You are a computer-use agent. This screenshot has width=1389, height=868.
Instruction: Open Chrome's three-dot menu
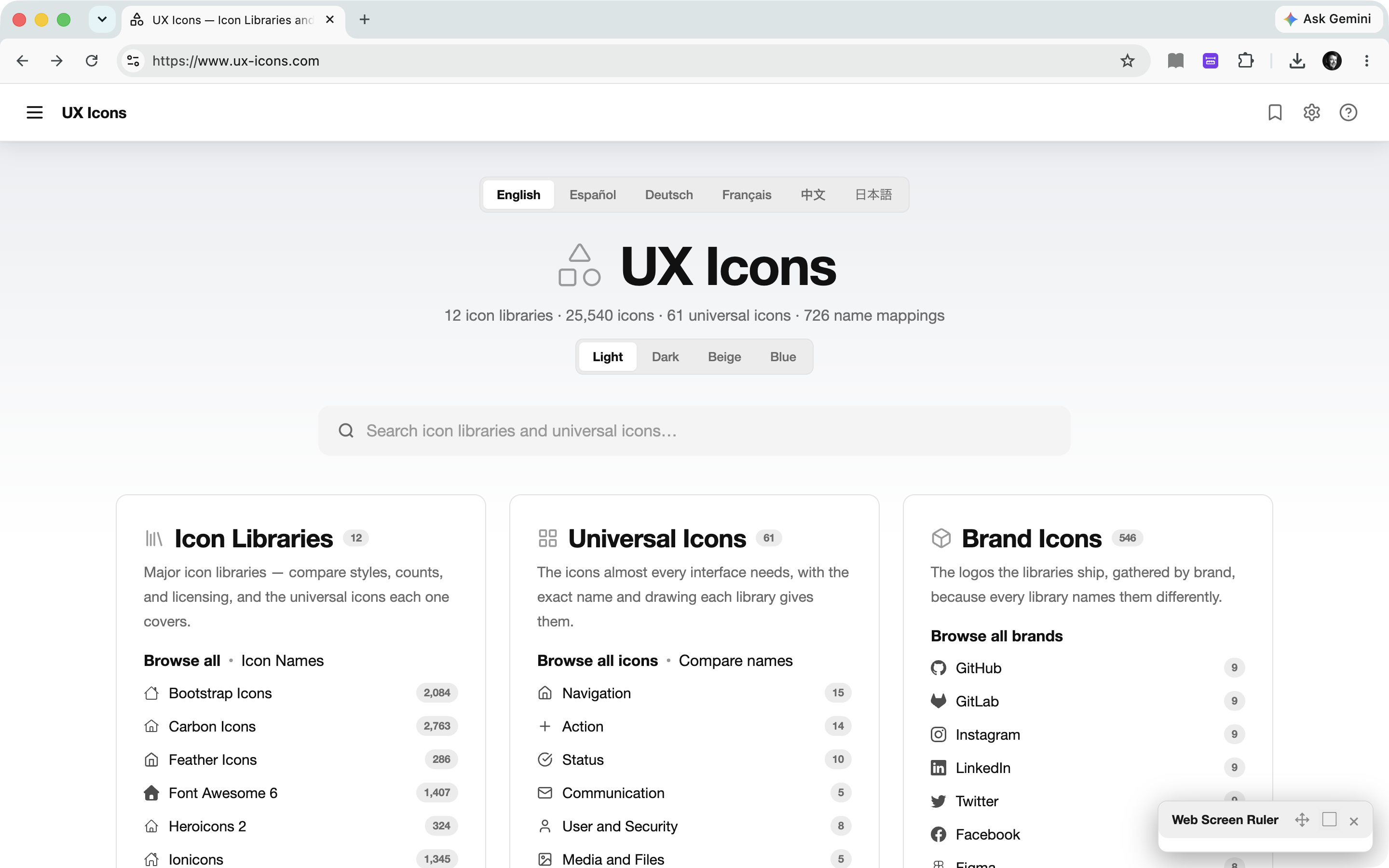click(x=1367, y=61)
